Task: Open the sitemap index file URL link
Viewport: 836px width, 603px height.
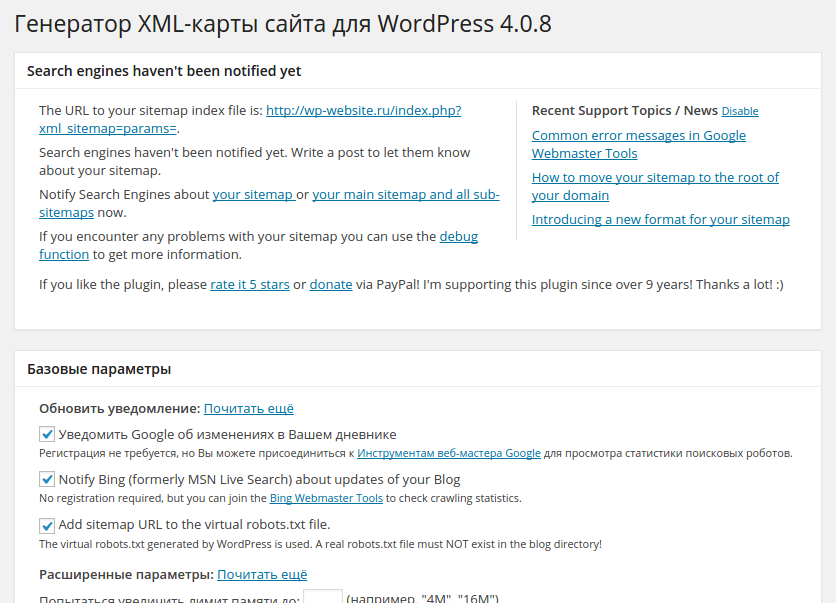Action: coord(363,111)
